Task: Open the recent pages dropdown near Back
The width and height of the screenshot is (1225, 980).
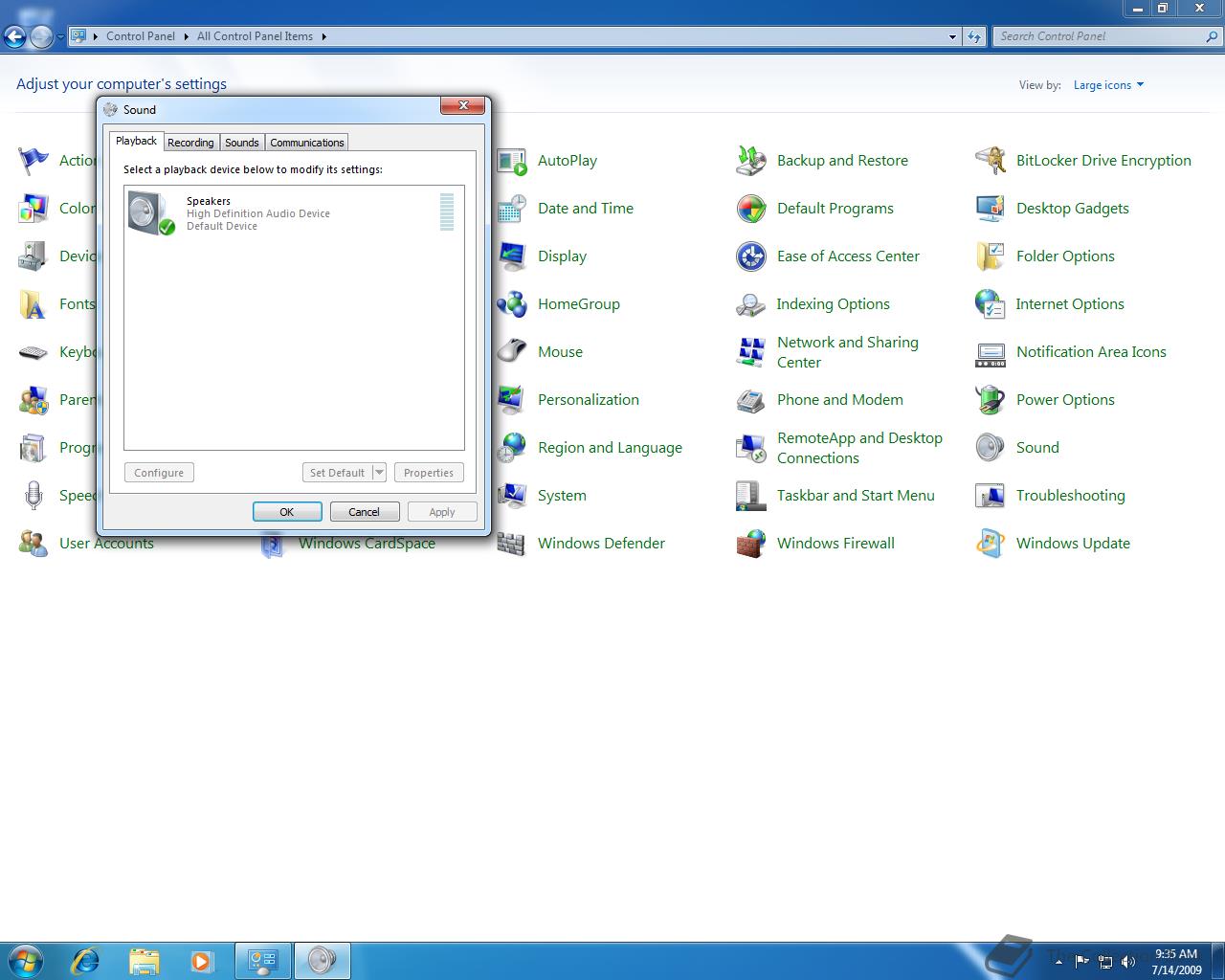Action: (60, 37)
